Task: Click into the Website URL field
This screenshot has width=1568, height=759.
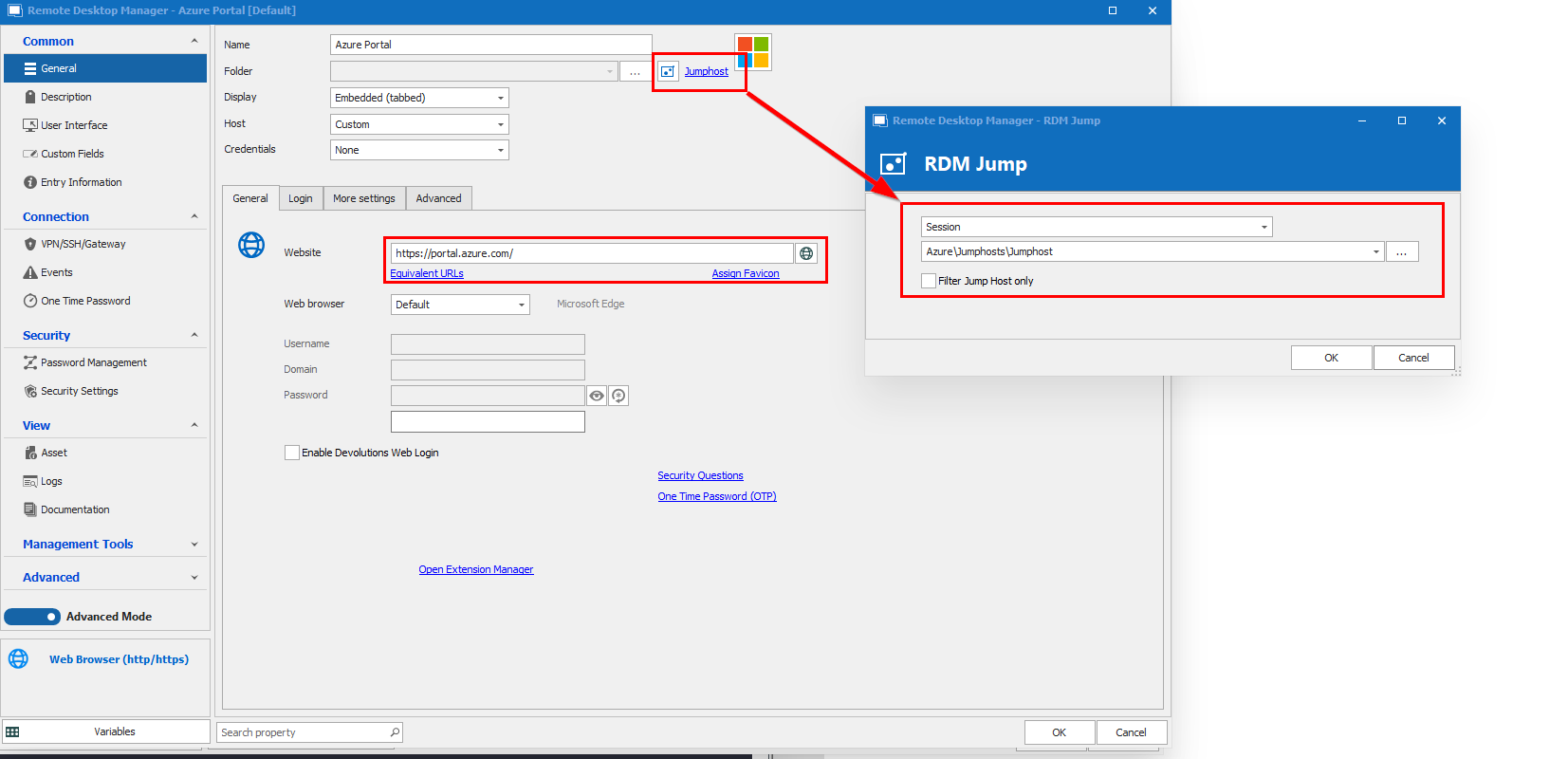Action: tap(592, 253)
